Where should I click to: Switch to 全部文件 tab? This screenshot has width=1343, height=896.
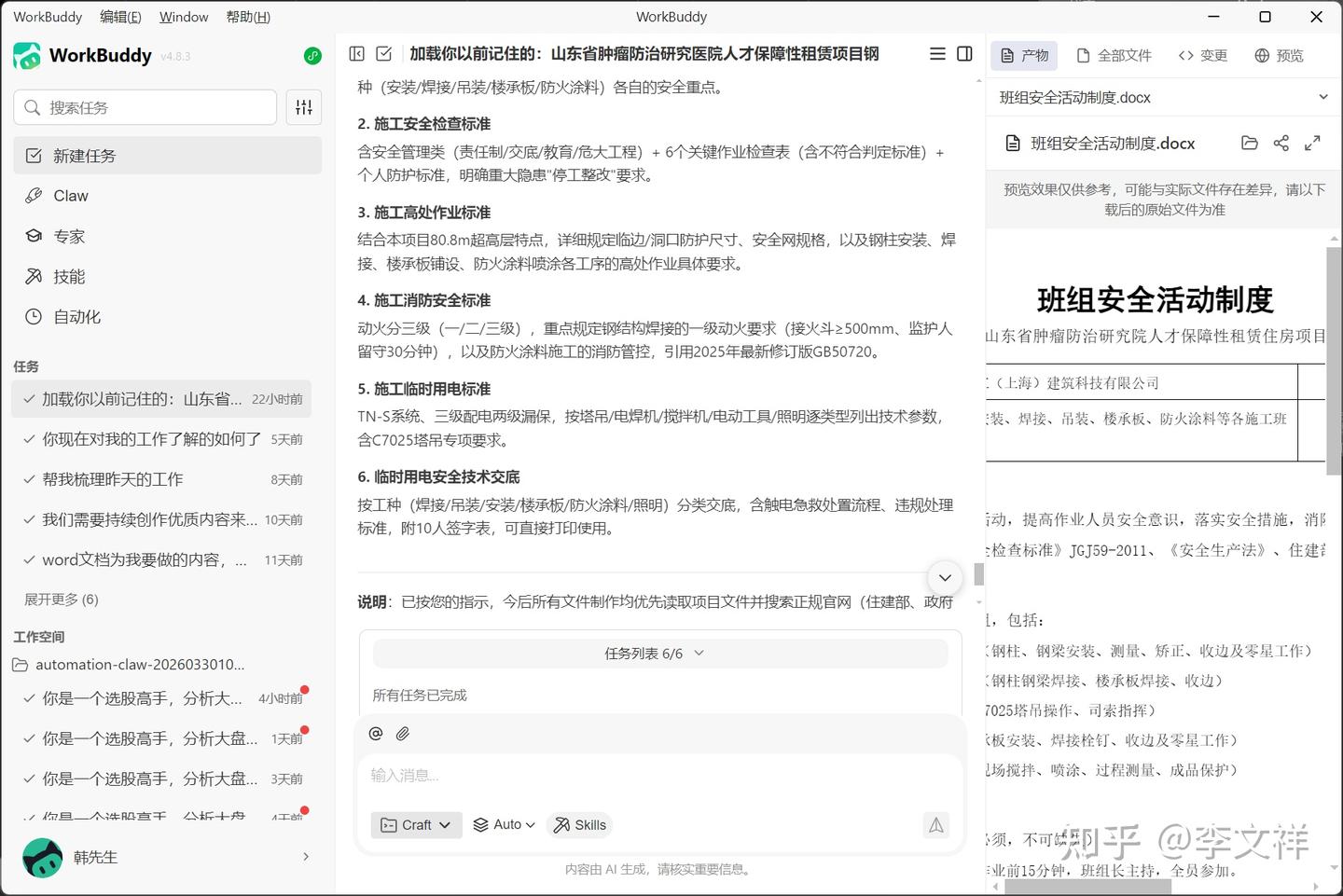click(1114, 56)
